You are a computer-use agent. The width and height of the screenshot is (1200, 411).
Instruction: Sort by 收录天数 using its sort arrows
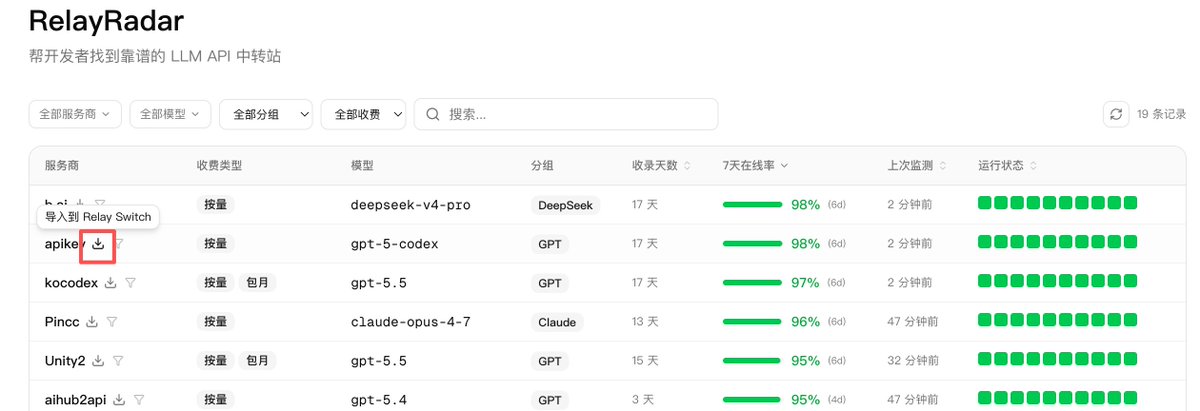pos(686,165)
